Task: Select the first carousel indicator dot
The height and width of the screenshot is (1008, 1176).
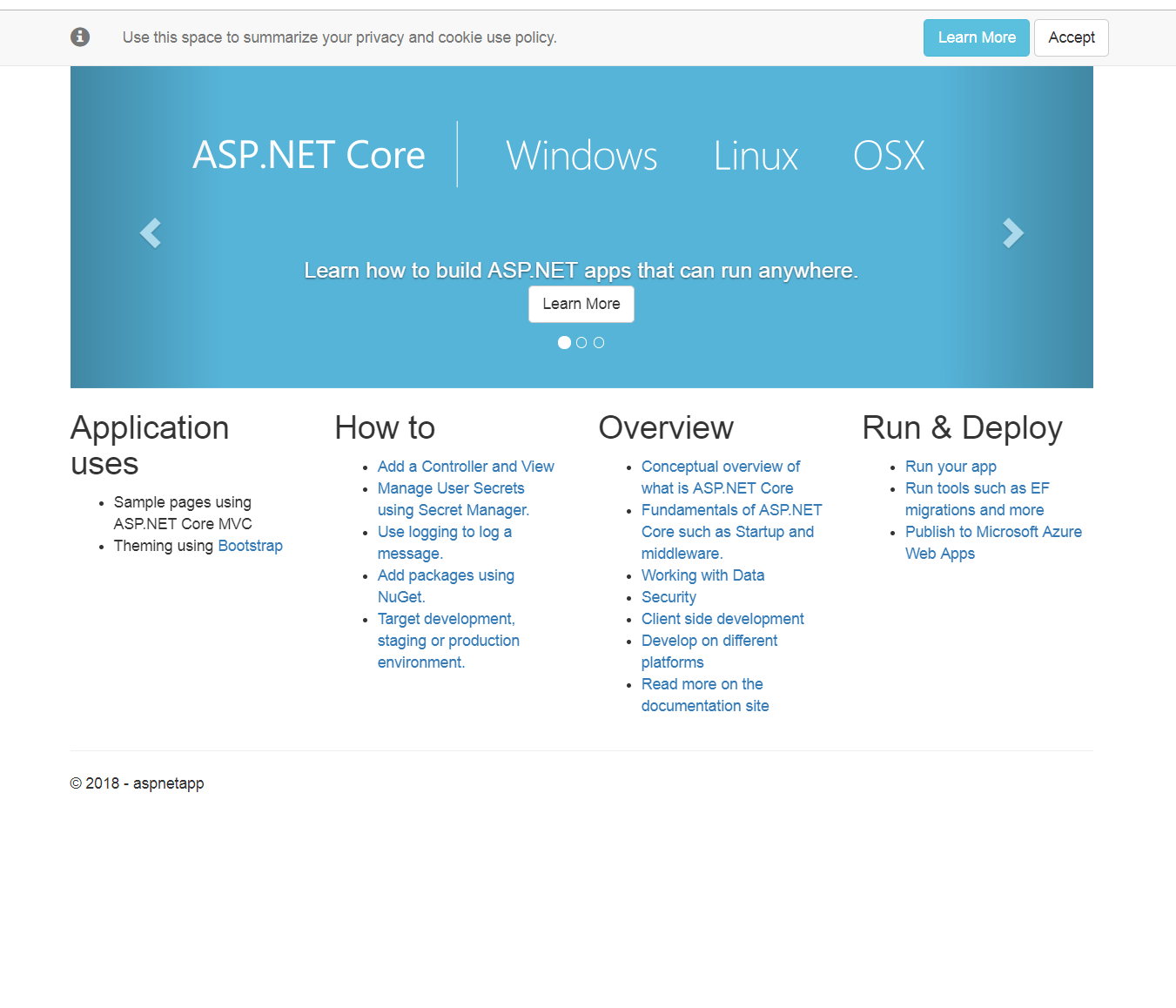Action: pyautogui.click(x=564, y=343)
